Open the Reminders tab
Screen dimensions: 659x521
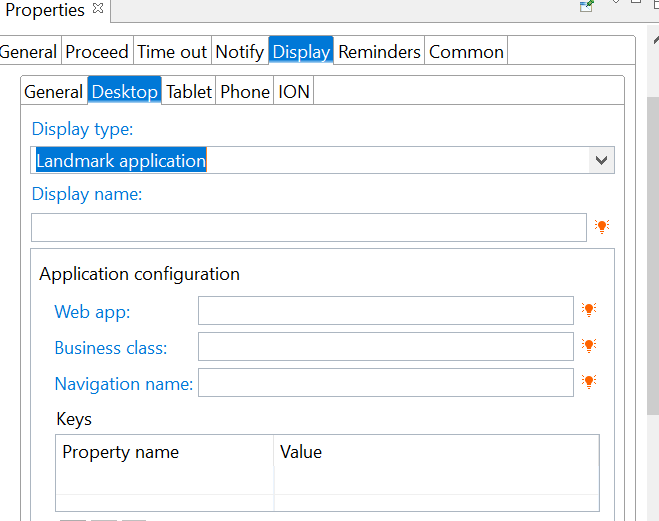click(x=379, y=52)
